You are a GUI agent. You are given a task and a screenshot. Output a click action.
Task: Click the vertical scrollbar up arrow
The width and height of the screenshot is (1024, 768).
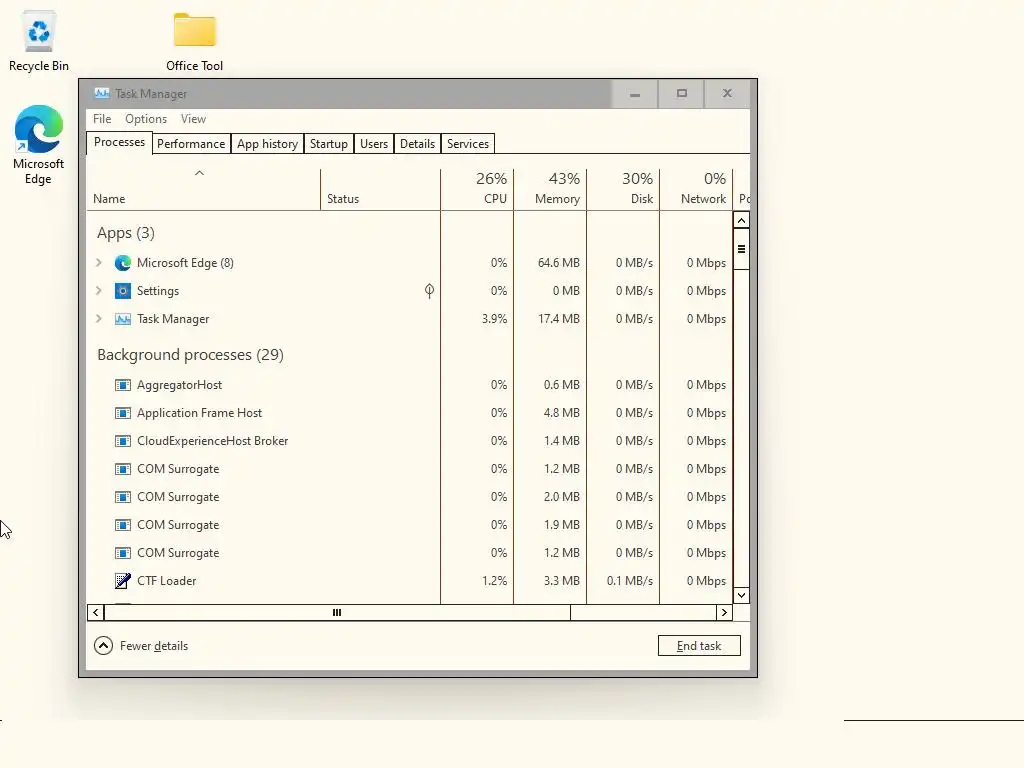click(x=741, y=220)
